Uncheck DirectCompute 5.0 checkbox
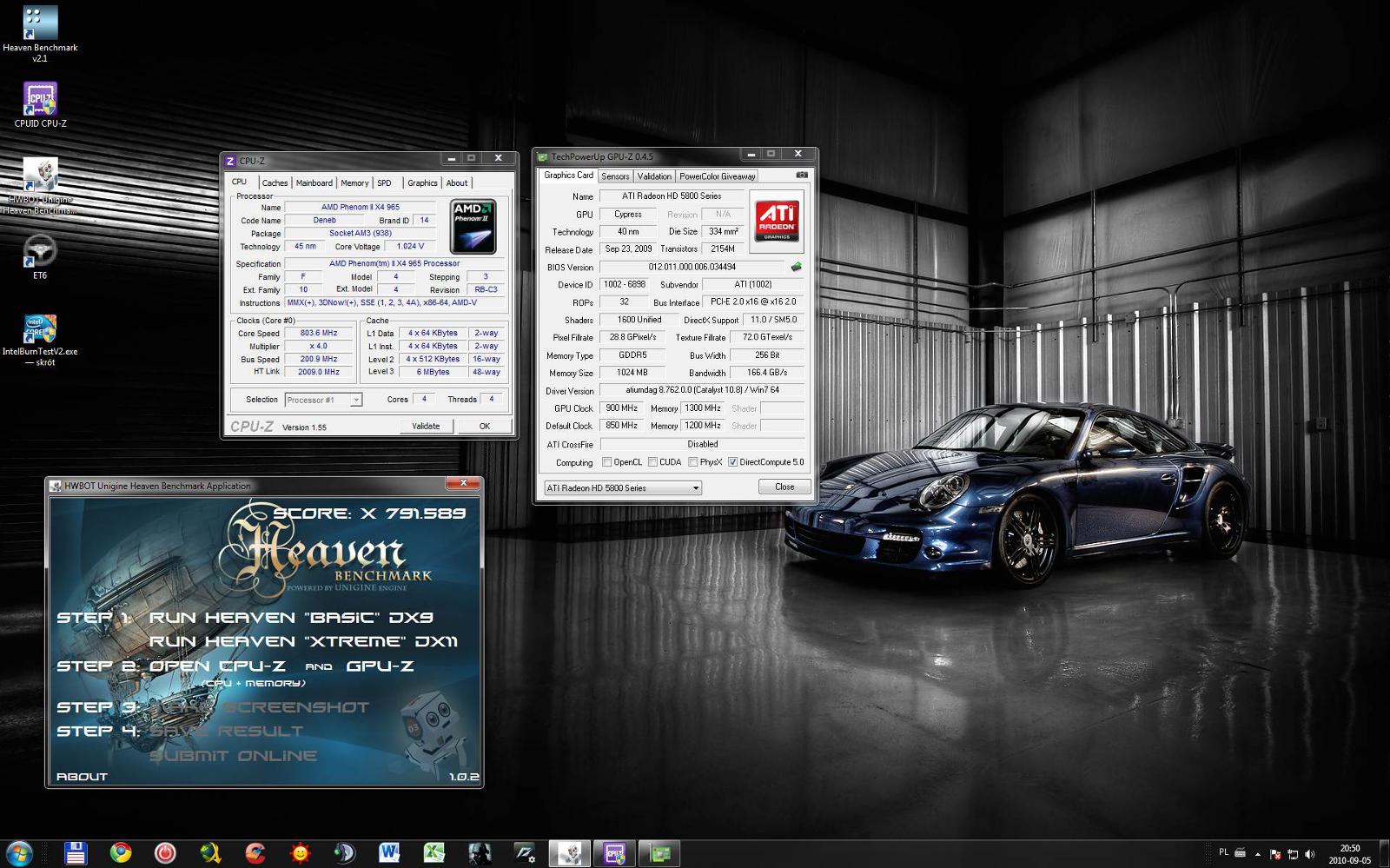This screenshot has width=1390, height=868. pyautogui.click(x=732, y=462)
